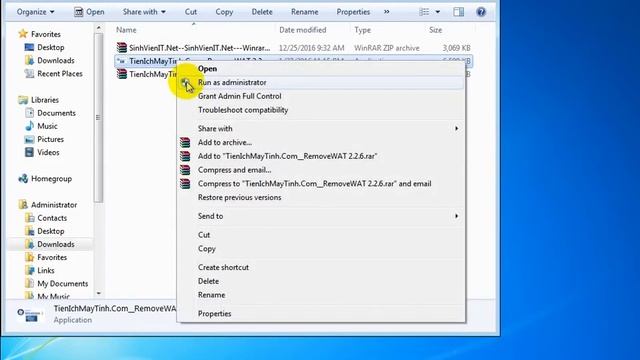Choose Copy in the context menu
This screenshot has height=360, width=640.
click(321, 249)
